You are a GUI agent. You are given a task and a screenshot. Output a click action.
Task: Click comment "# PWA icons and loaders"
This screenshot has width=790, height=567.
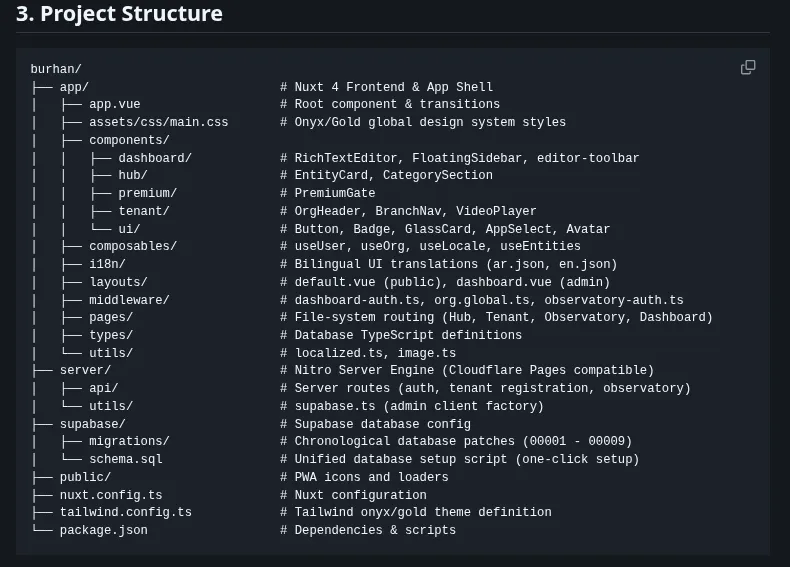click(x=364, y=477)
